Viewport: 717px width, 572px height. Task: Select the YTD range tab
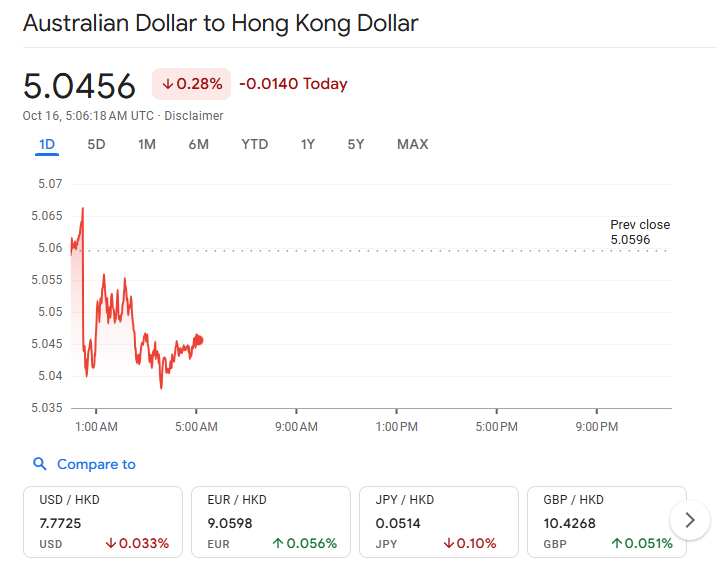pyautogui.click(x=255, y=144)
